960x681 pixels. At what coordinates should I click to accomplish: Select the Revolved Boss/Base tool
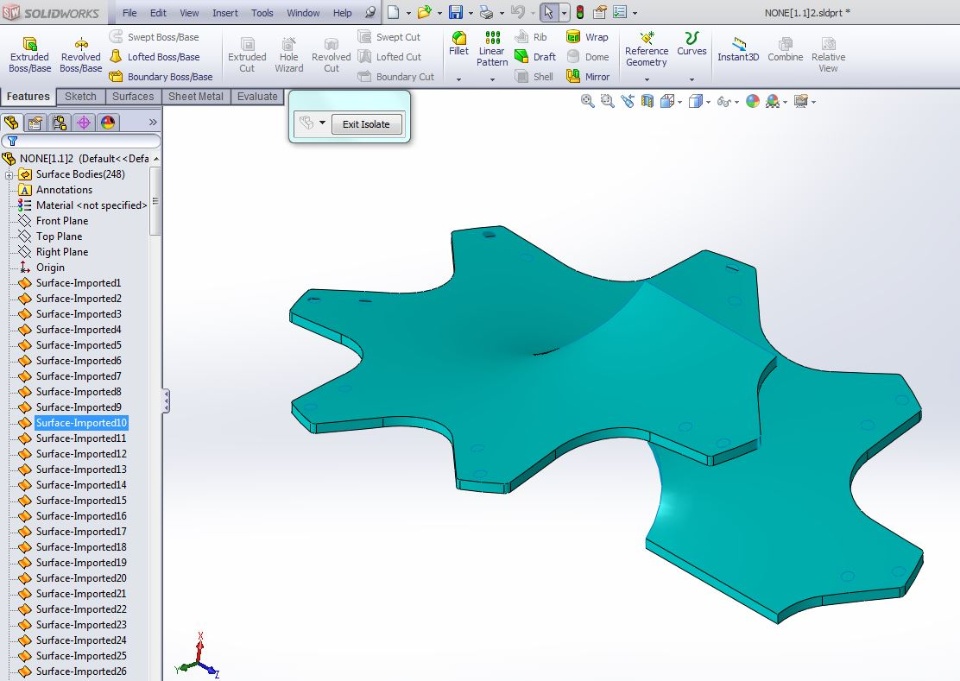click(80, 55)
